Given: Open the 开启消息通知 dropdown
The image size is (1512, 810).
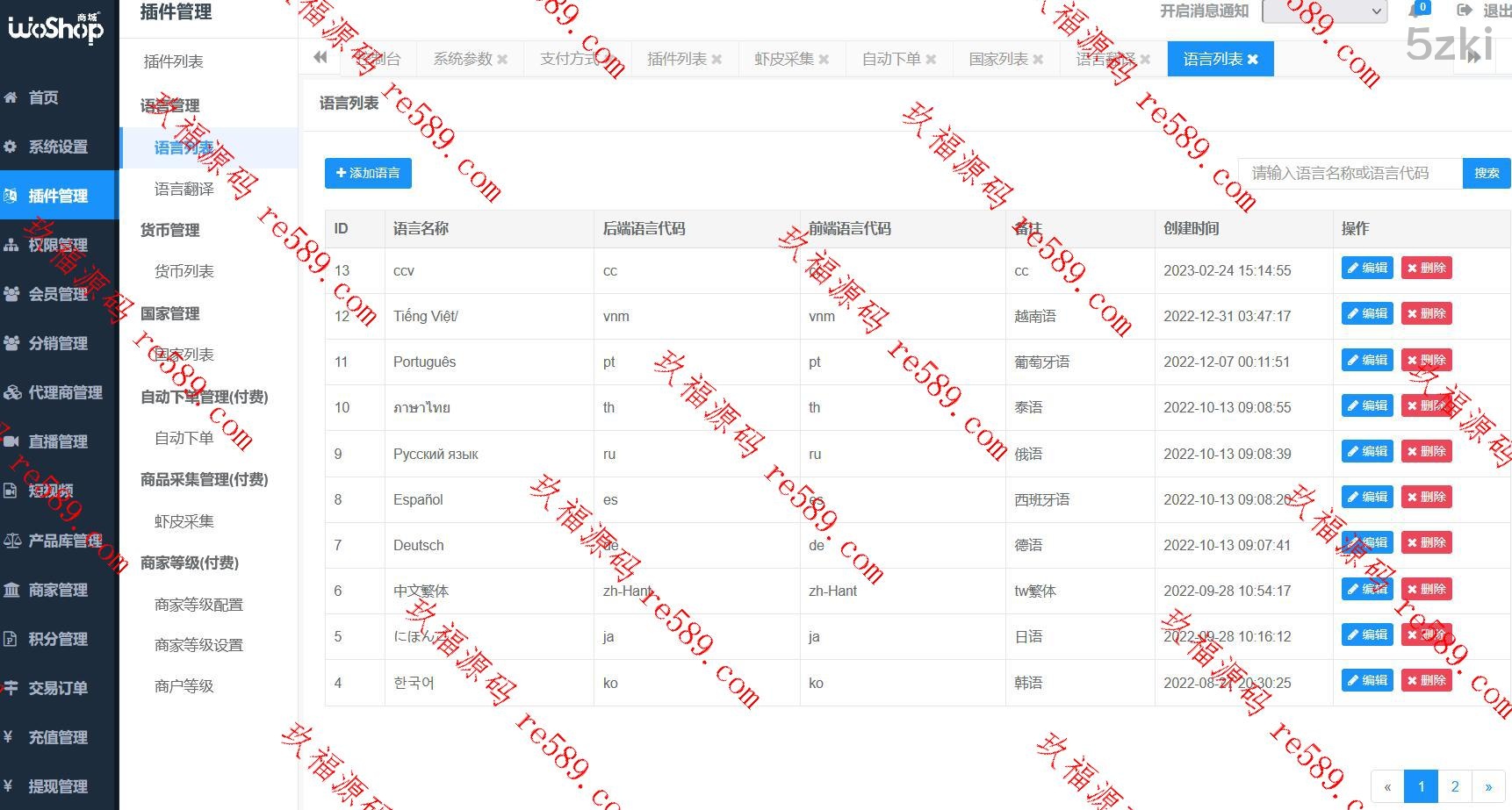Looking at the screenshot, I should coord(1324,11).
